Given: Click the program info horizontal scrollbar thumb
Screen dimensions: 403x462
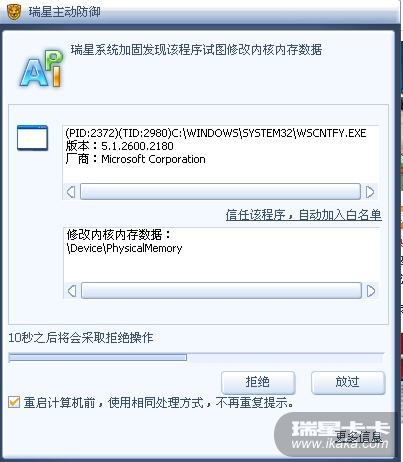Looking at the screenshot, I should (x=220, y=192).
